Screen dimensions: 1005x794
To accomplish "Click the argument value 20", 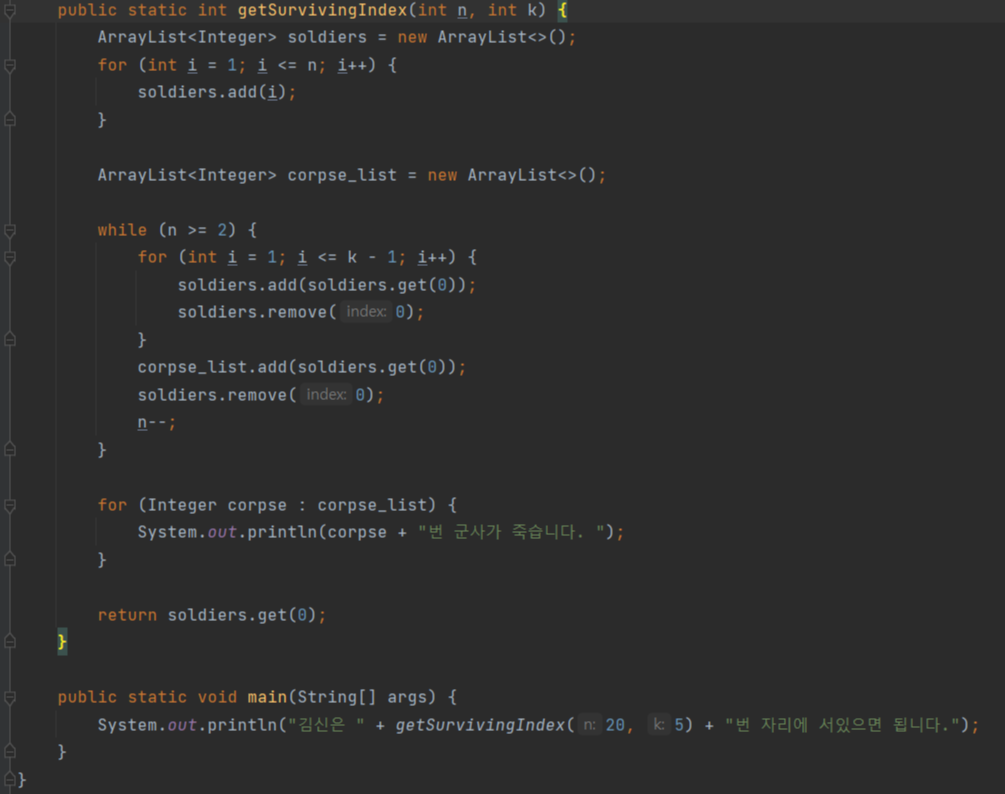I will (x=615, y=725).
